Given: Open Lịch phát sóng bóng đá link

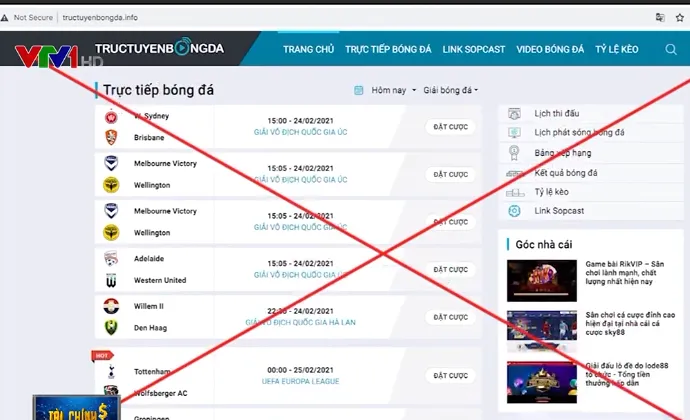Looking at the screenshot, I should pyautogui.click(x=579, y=133).
